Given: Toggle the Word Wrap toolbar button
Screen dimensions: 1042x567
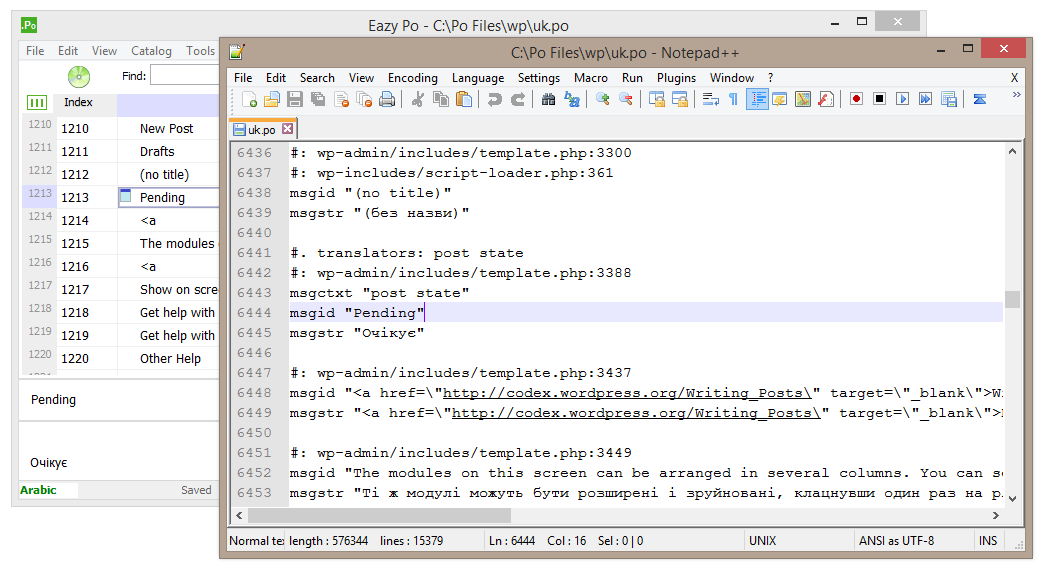Looking at the screenshot, I should point(711,99).
